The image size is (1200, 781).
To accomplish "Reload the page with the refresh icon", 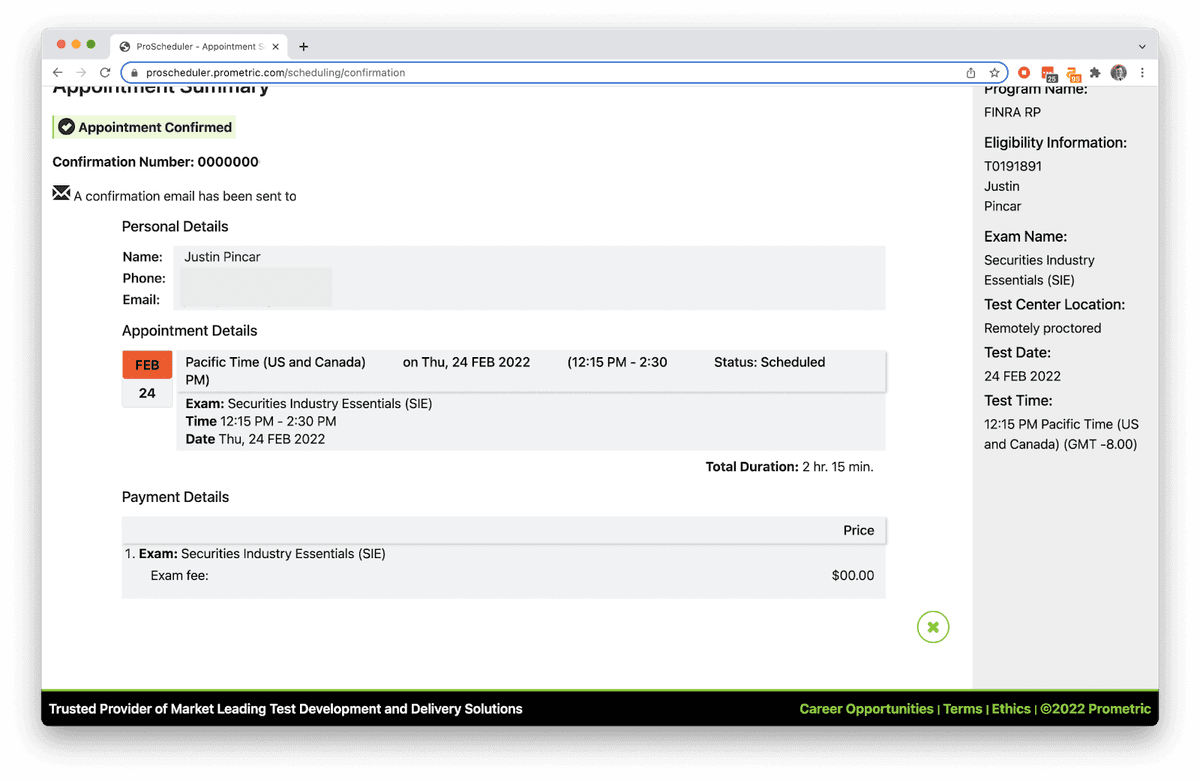I will click(x=105, y=73).
